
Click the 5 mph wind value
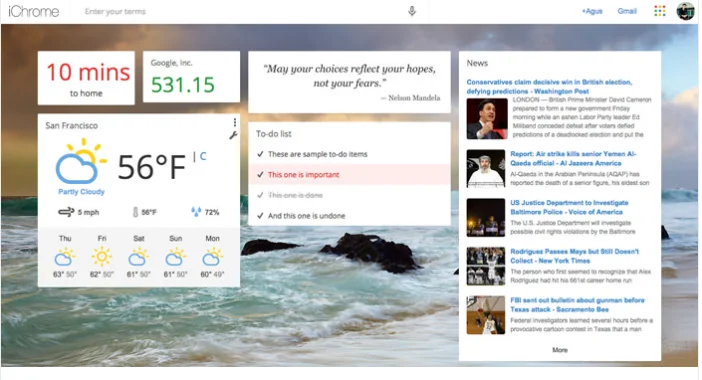(x=88, y=212)
